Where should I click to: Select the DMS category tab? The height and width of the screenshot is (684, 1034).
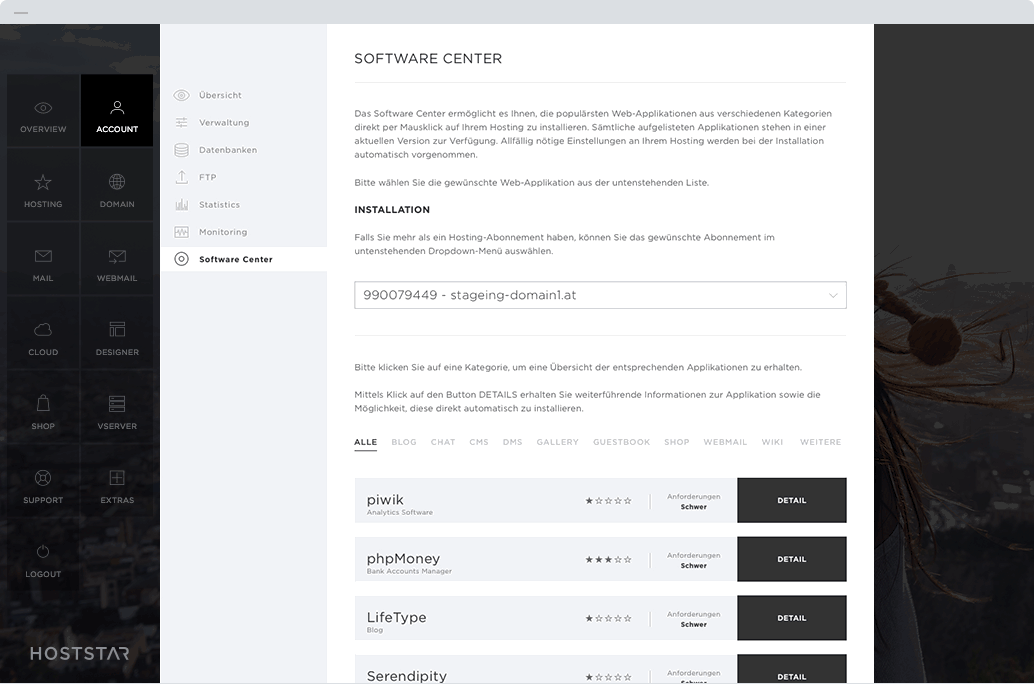[x=512, y=442]
